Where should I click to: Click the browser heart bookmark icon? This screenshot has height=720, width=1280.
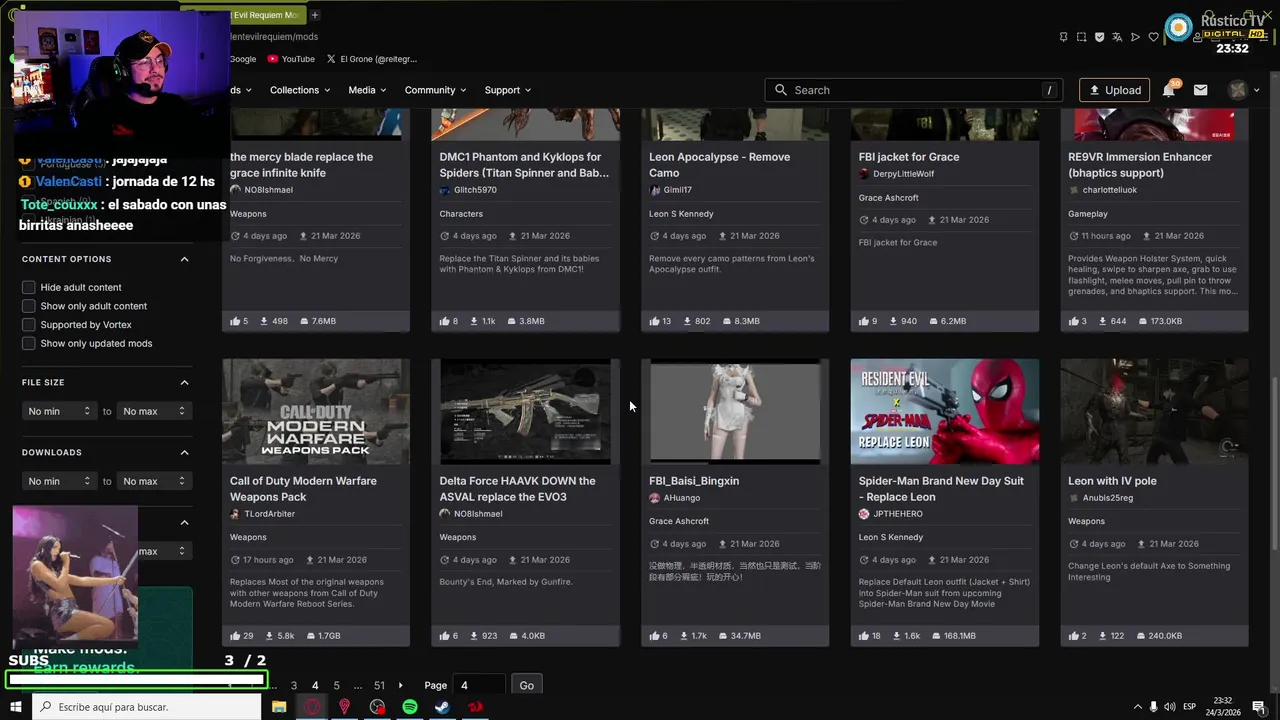(x=1153, y=37)
